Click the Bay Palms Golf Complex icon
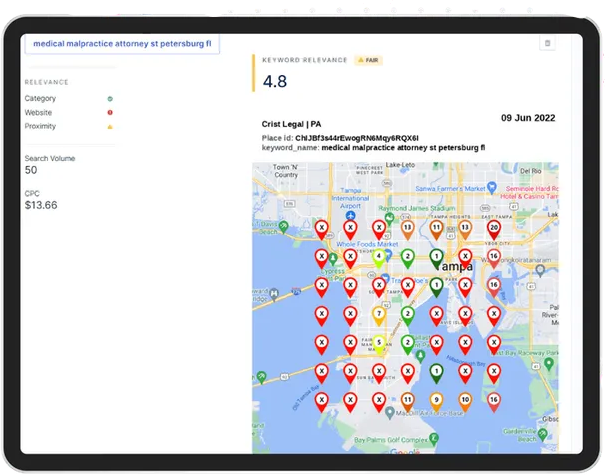The width and height of the screenshot is (609, 475). [433, 439]
